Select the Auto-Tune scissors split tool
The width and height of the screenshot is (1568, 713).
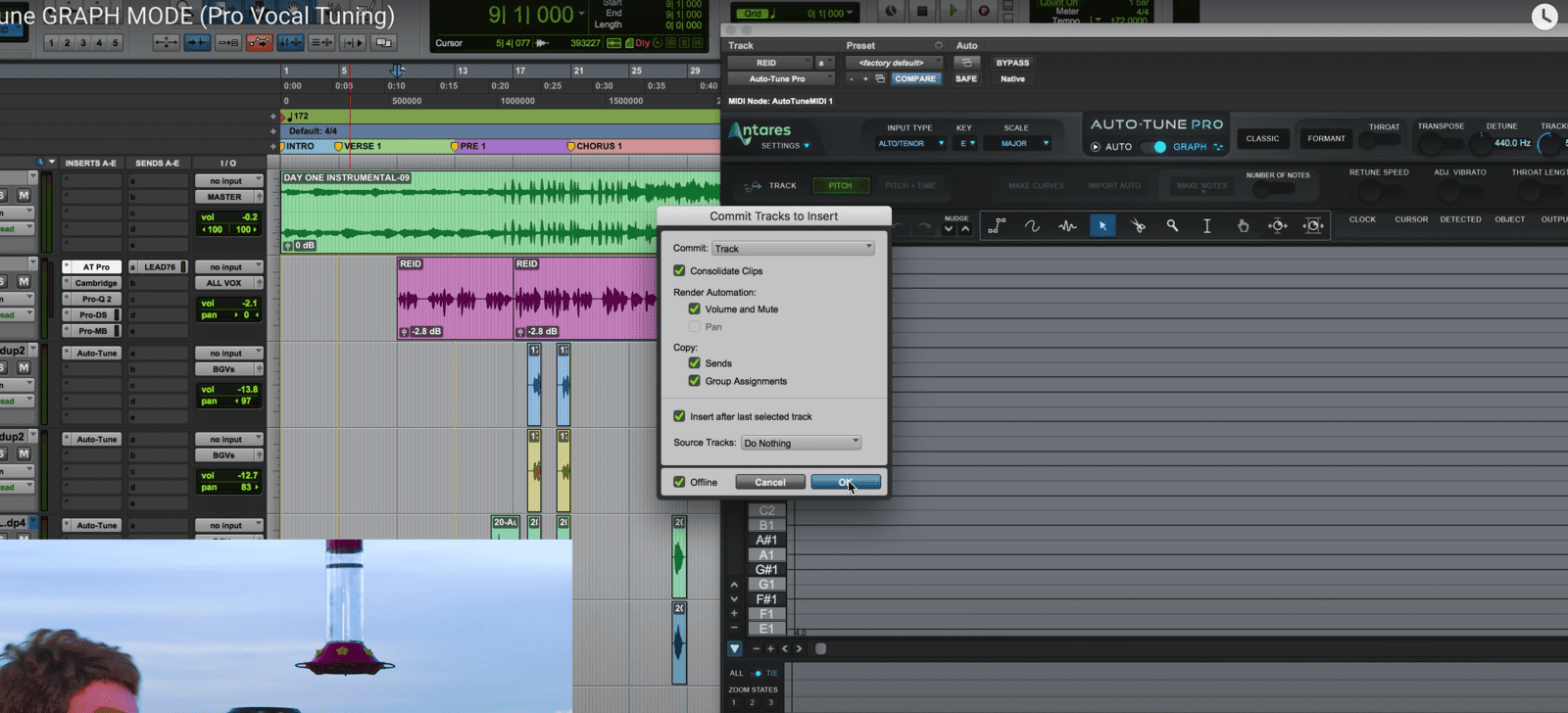pyautogui.click(x=1138, y=226)
